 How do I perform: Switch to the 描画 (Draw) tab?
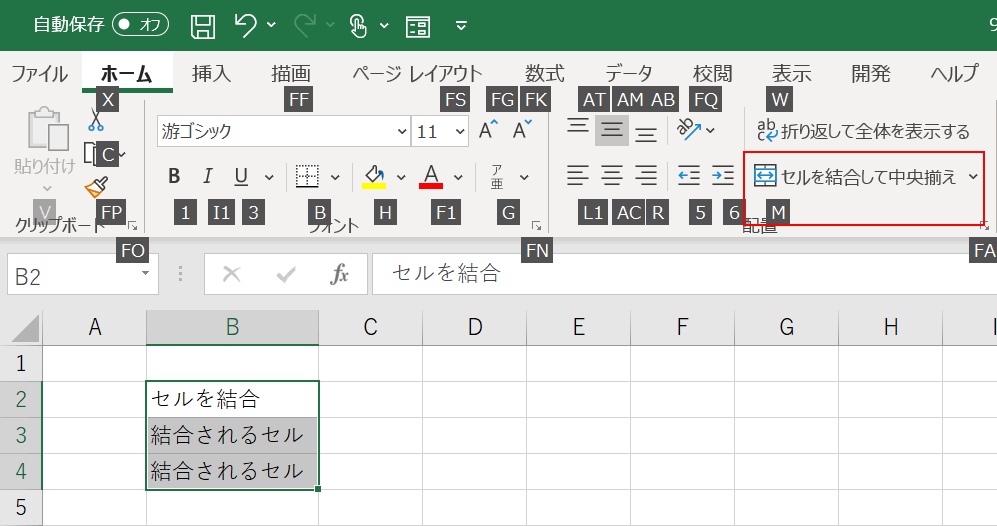pos(291,74)
